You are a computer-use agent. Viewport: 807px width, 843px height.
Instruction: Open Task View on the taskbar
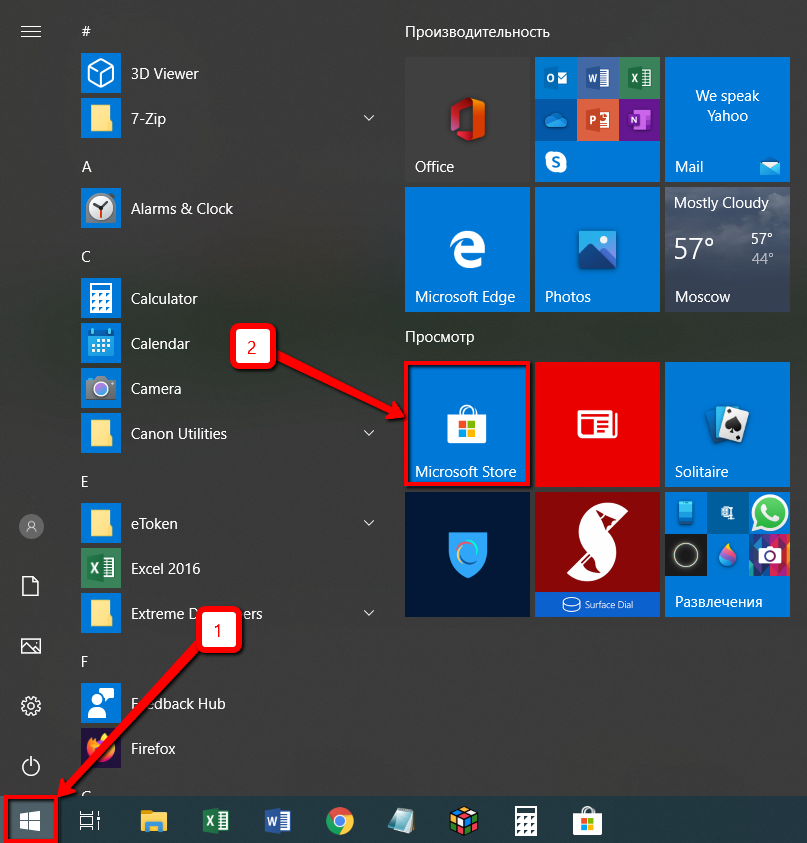90,820
